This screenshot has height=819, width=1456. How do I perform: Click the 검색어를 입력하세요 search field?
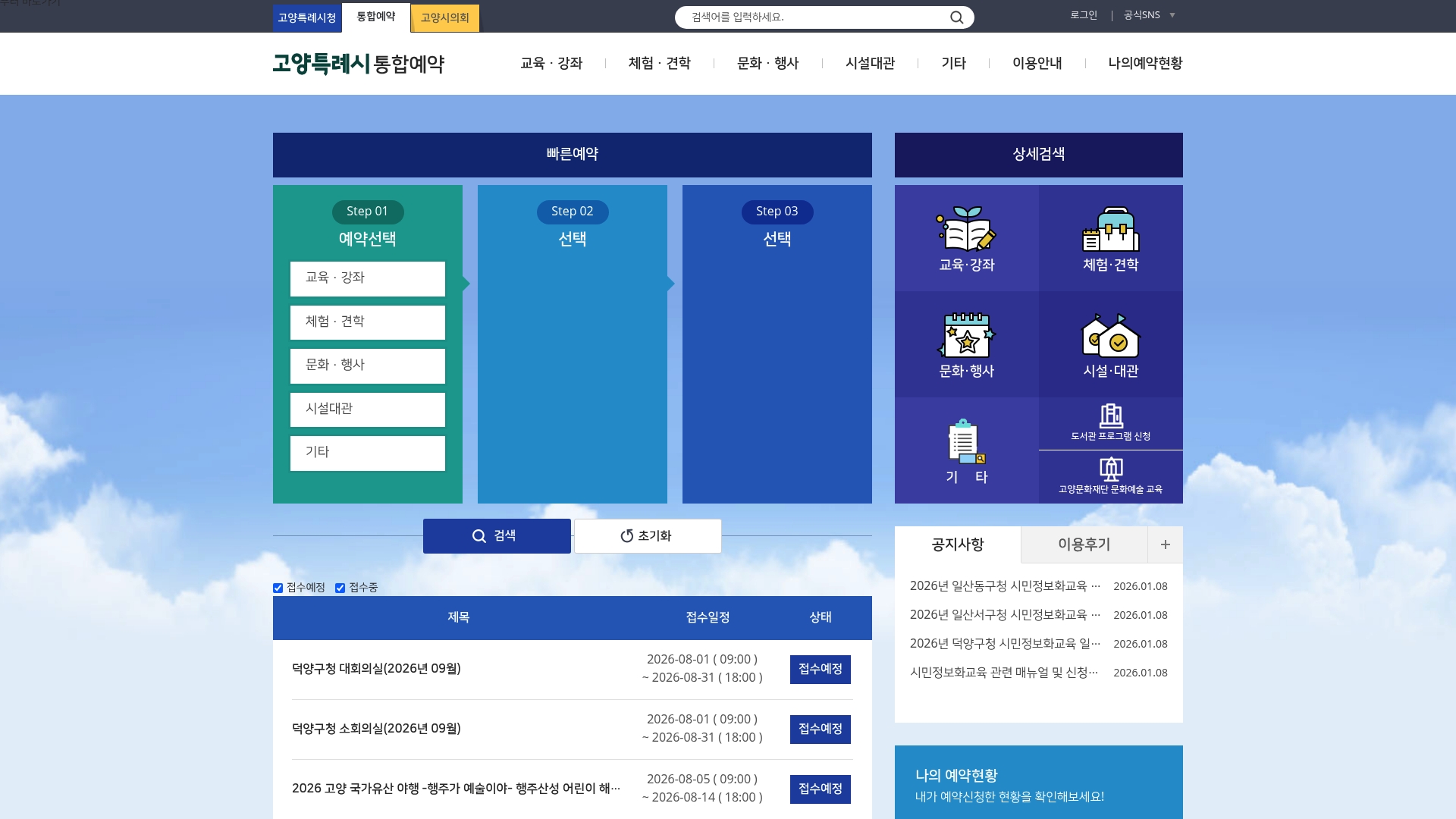point(811,17)
